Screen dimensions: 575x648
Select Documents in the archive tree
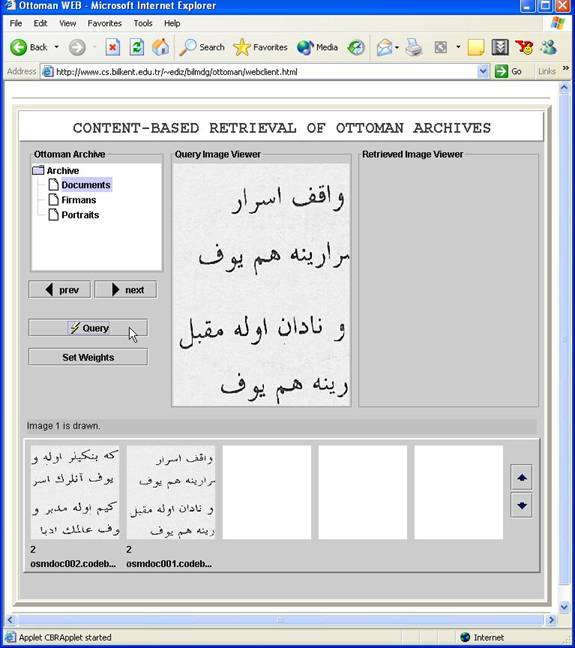click(86, 185)
